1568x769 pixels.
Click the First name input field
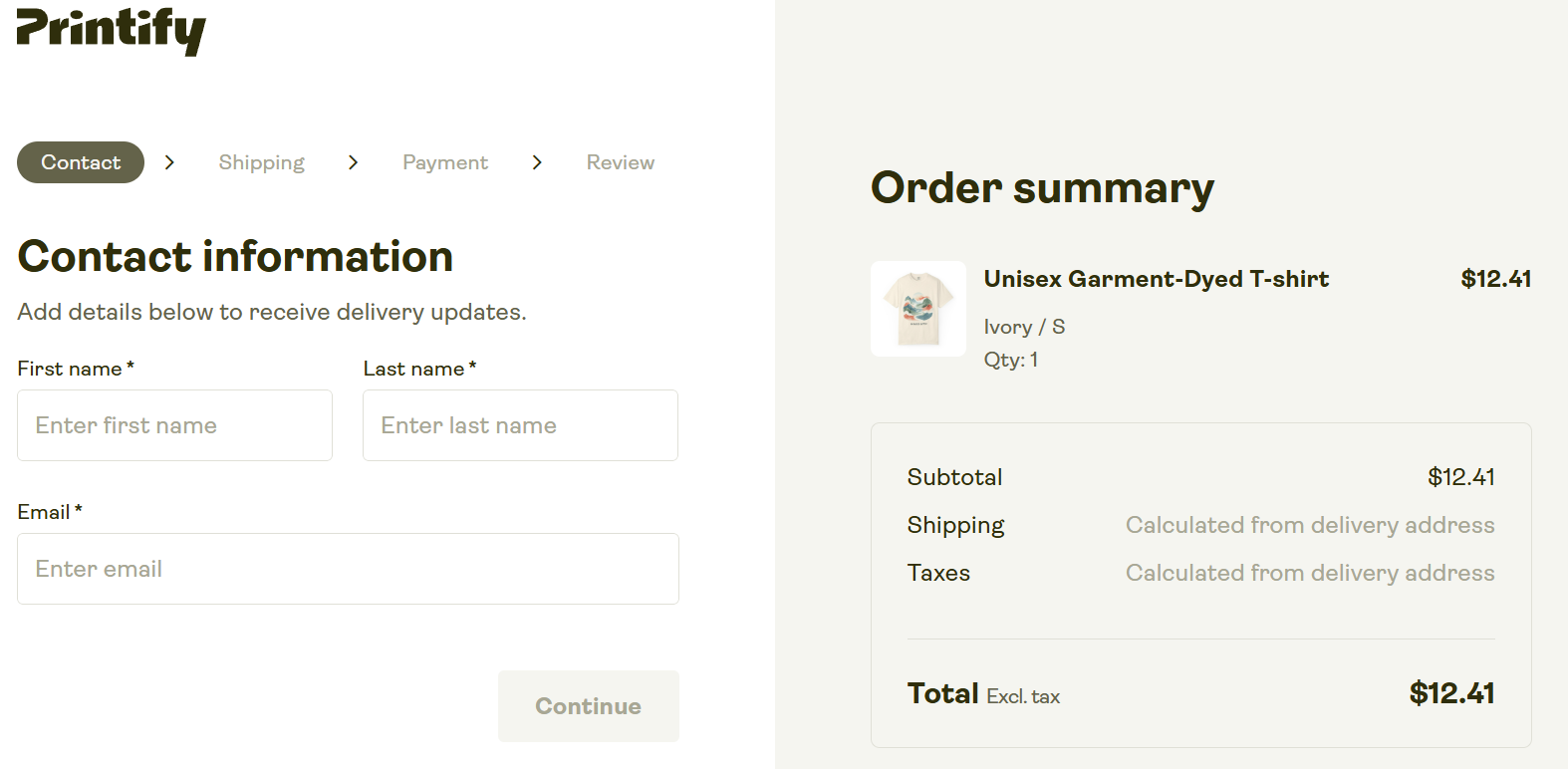click(174, 425)
